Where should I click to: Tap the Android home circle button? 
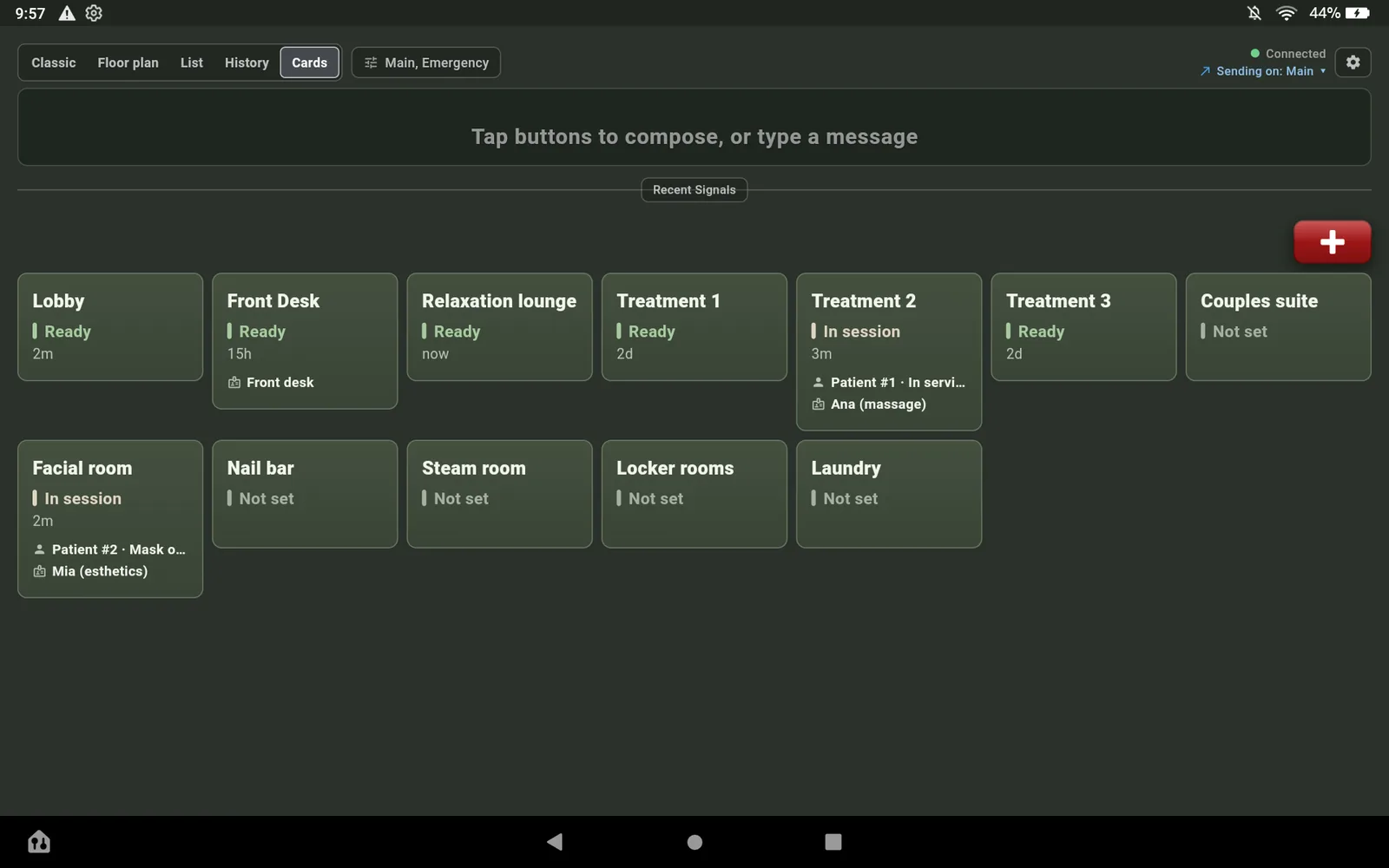point(694,842)
